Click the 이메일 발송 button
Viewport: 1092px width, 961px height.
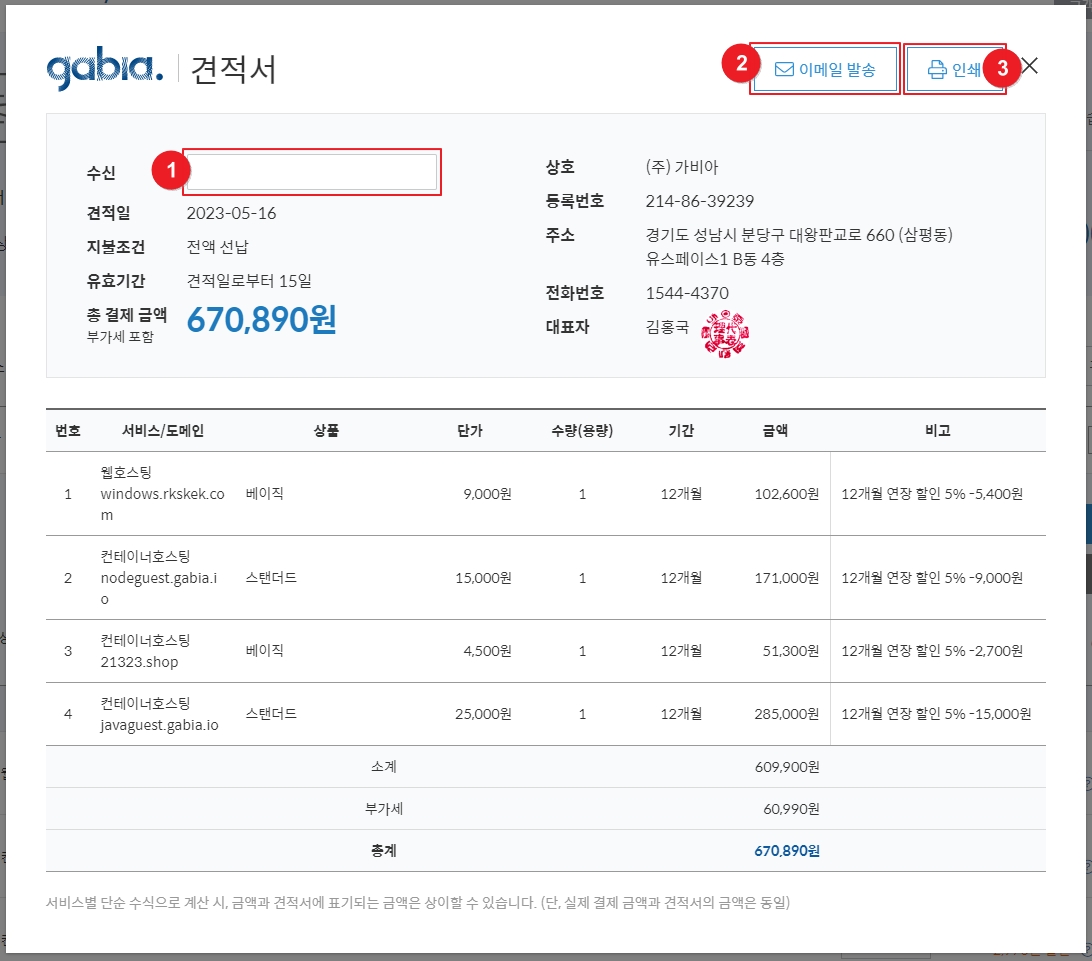click(x=825, y=69)
